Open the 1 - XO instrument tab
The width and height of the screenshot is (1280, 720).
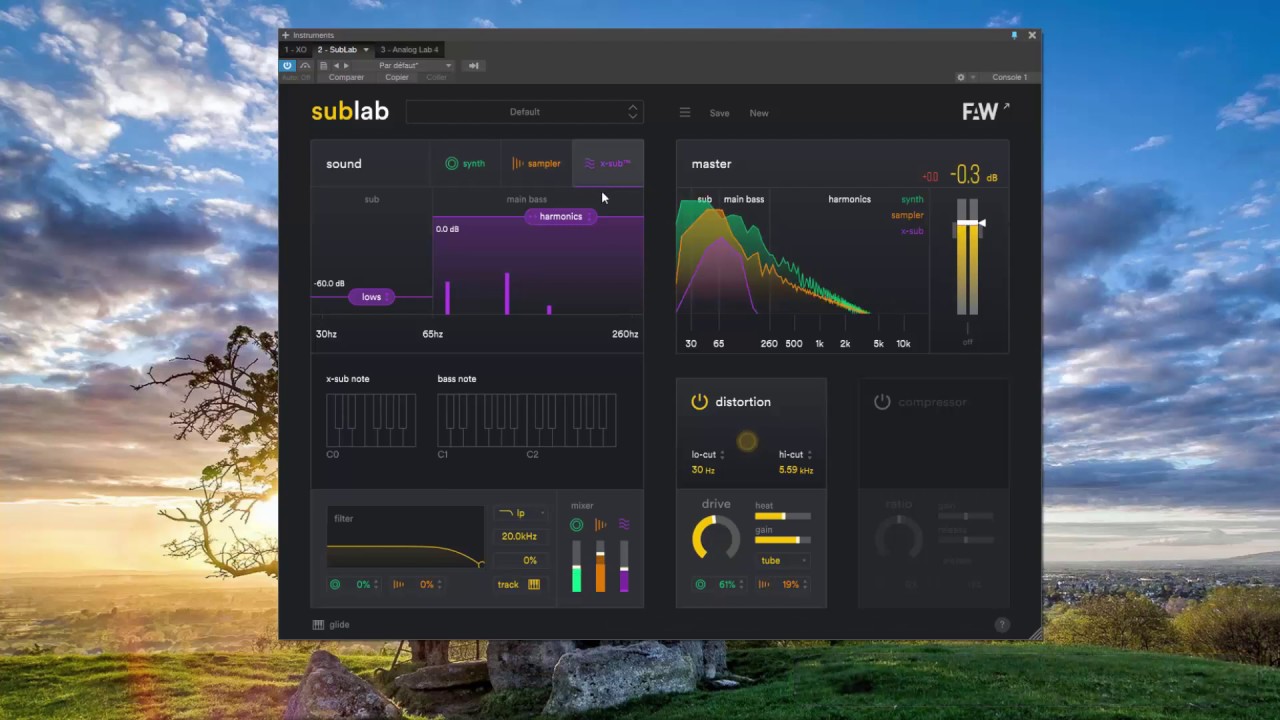pos(296,49)
